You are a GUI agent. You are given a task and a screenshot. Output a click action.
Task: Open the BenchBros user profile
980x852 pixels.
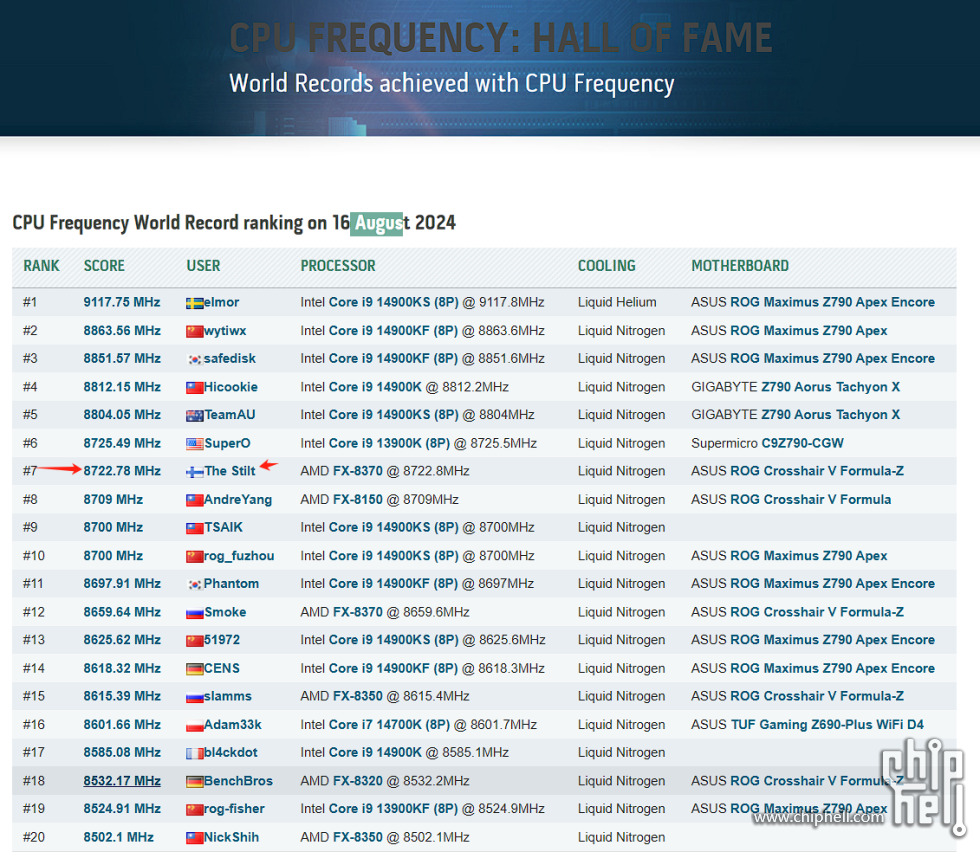(x=238, y=781)
